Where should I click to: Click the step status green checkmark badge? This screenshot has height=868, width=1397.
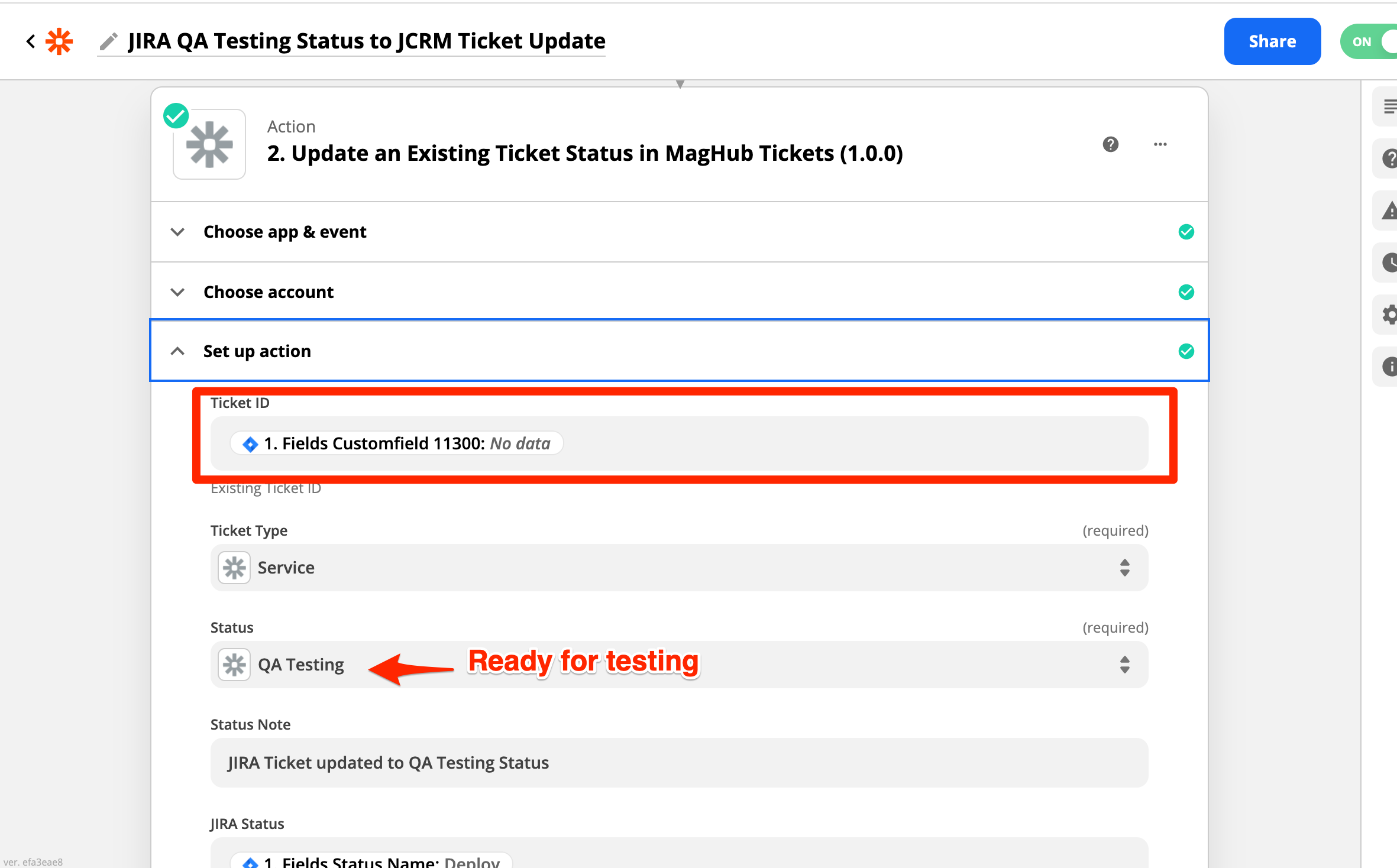click(176, 115)
